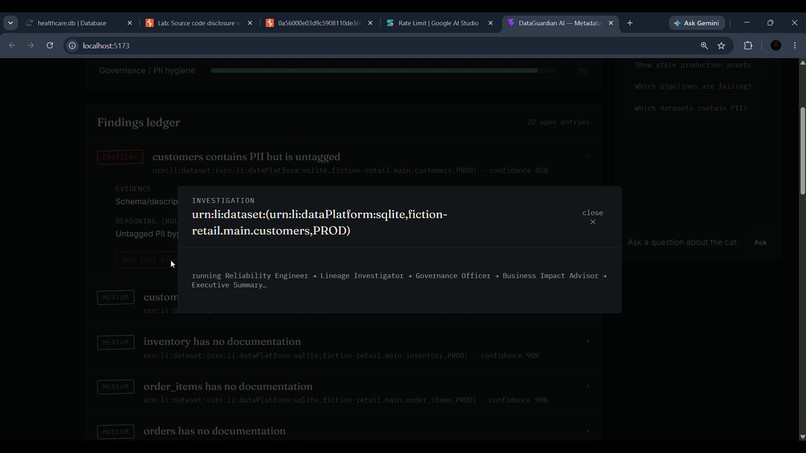View site information icon
Screen dimensions: 806x453
point(72,46)
